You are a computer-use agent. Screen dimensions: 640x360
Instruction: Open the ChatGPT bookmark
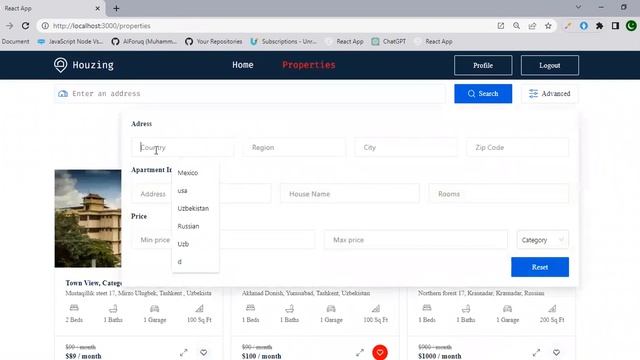click(x=389, y=41)
